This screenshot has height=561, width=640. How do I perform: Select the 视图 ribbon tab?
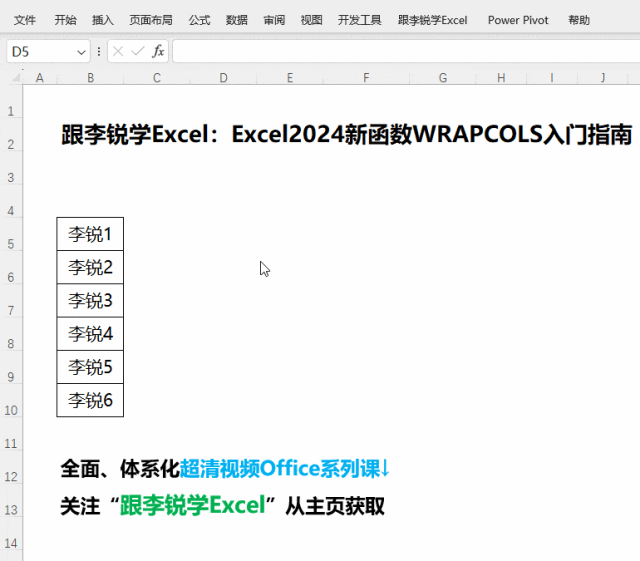311,20
